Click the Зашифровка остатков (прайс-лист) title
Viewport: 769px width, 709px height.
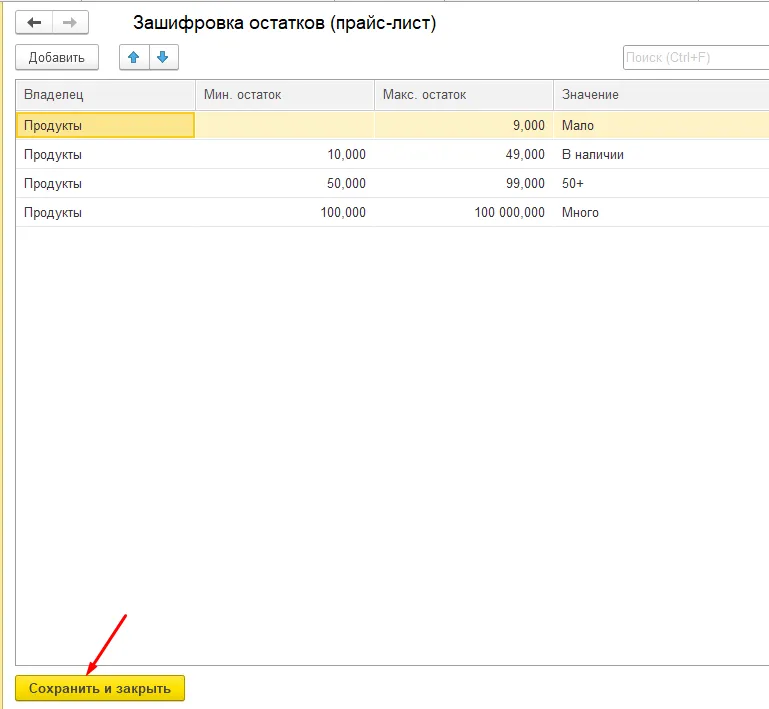(284, 23)
